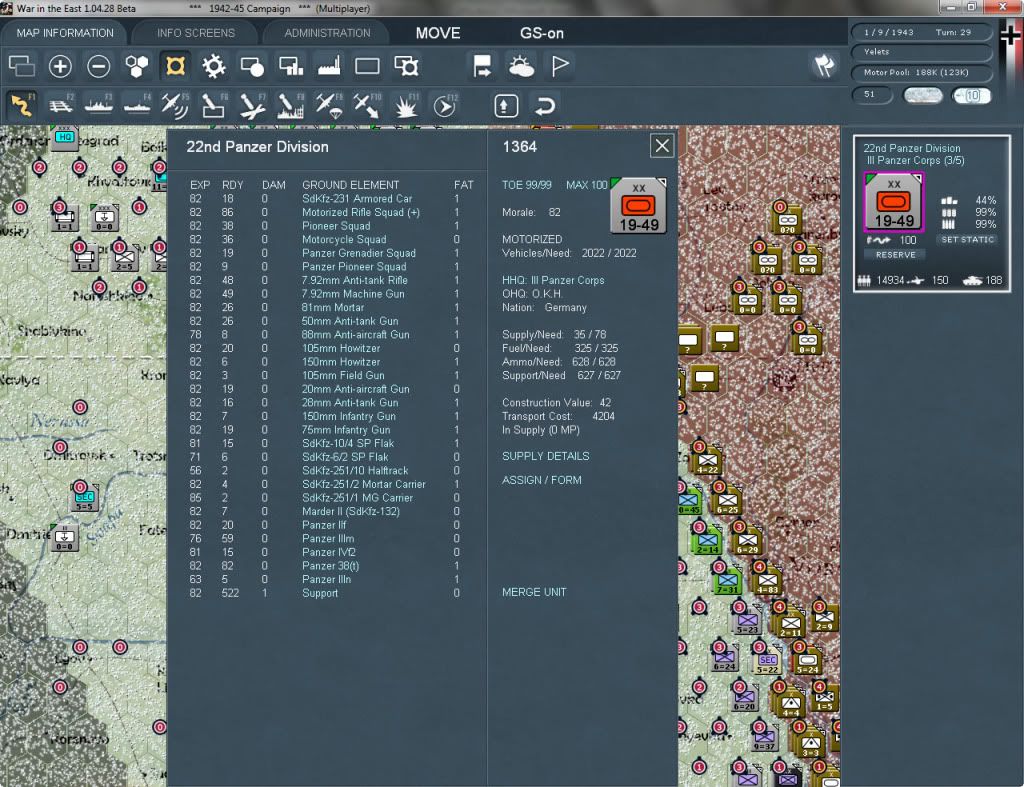1024x787 pixels.
Task: Select the F6 bomb unit mode icon
Action: [214, 105]
